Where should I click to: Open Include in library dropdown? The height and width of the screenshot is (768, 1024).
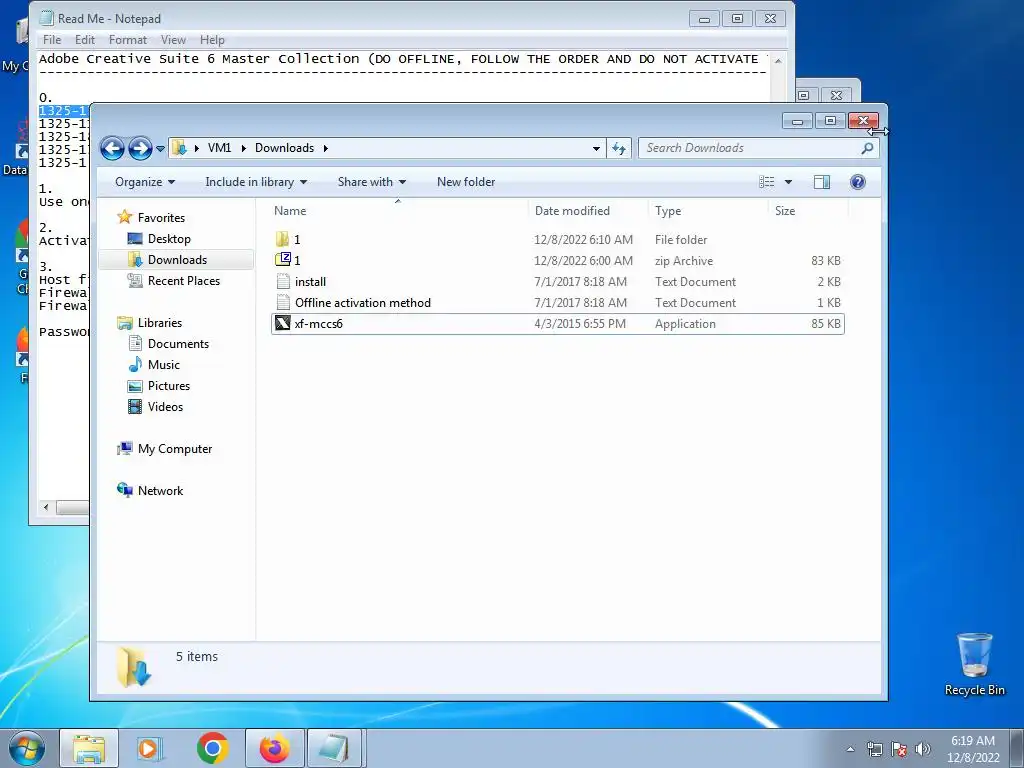256,182
